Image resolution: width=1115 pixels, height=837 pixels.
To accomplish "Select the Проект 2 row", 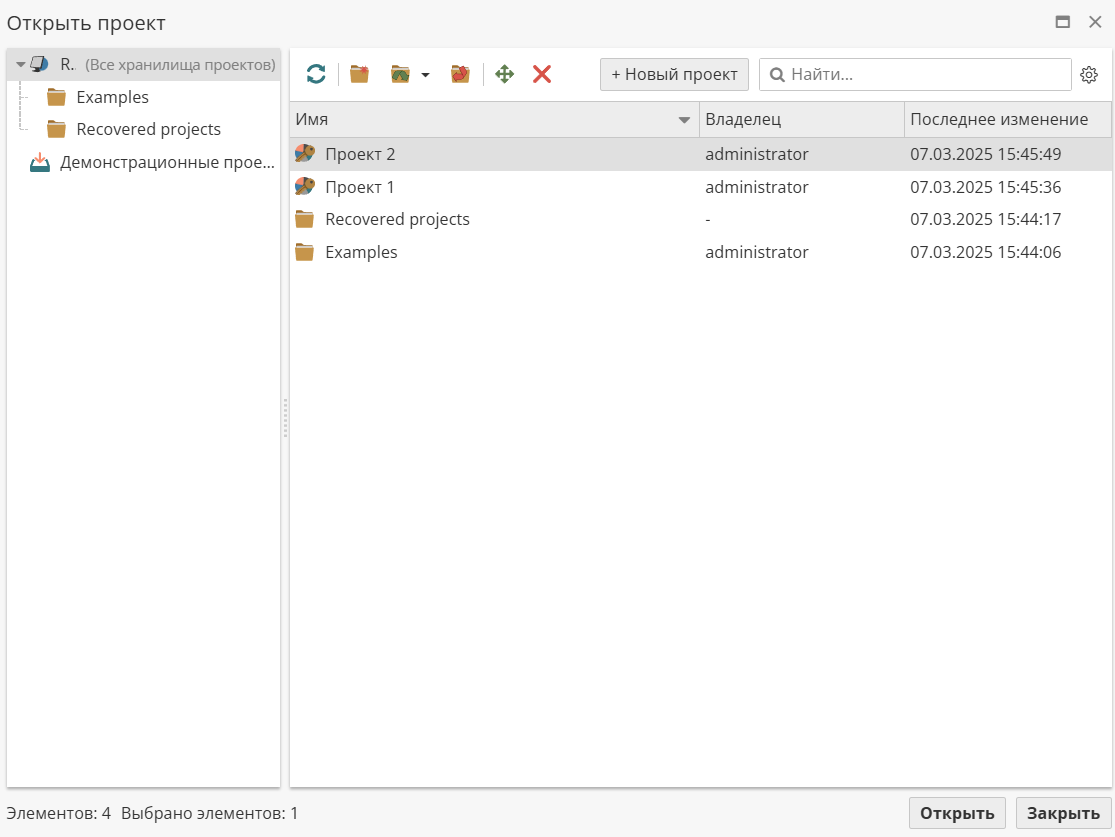I will (700, 154).
